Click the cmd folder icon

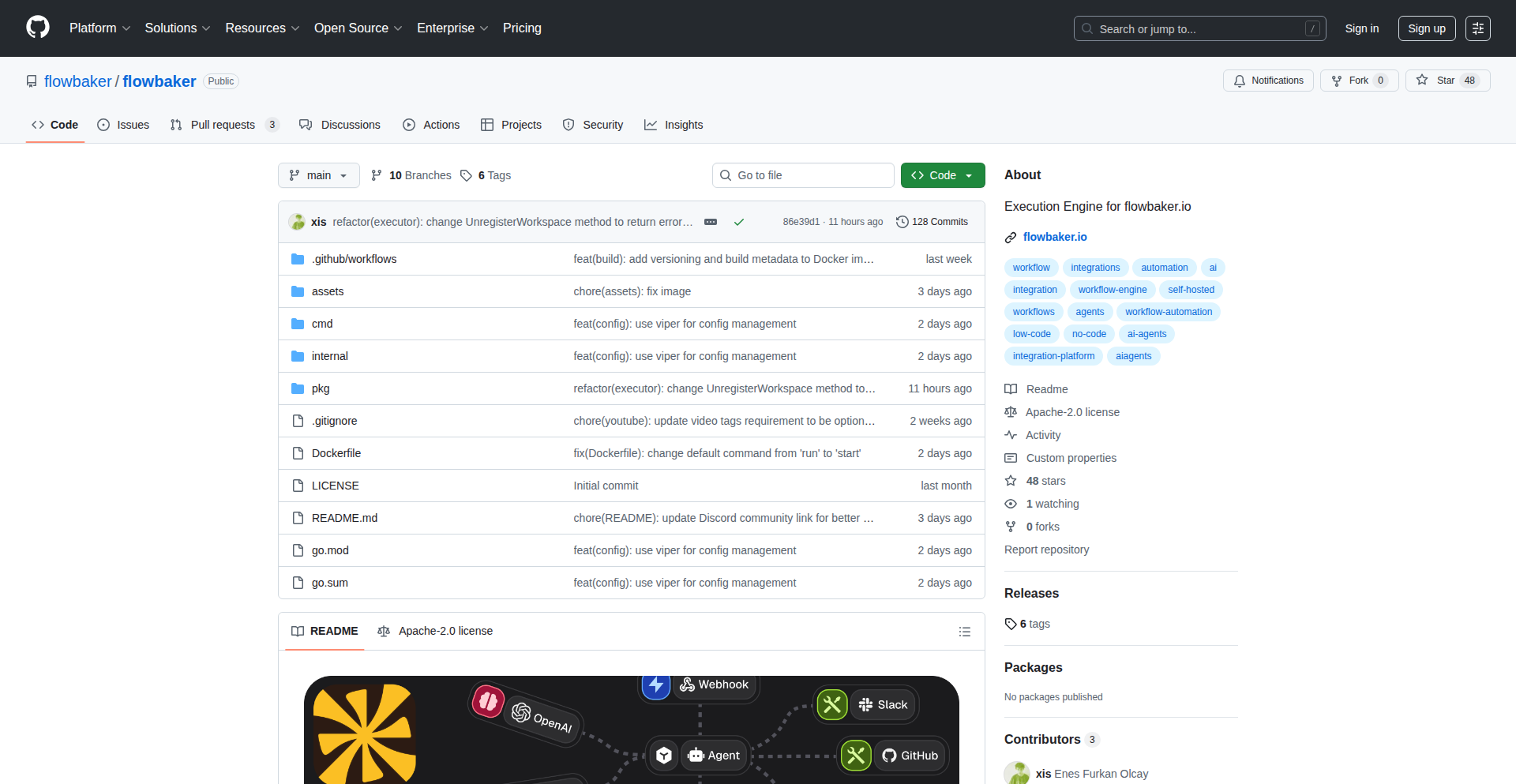(x=298, y=324)
